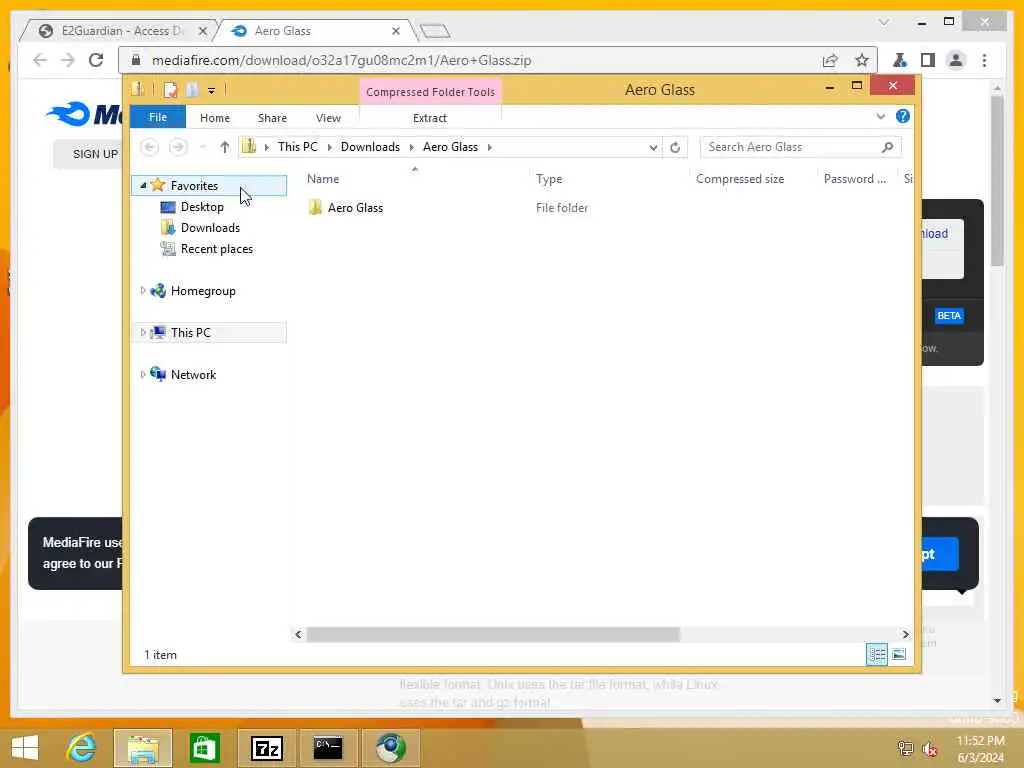Switch to Details view icon

pyautogui.click(x=876, y=654)
